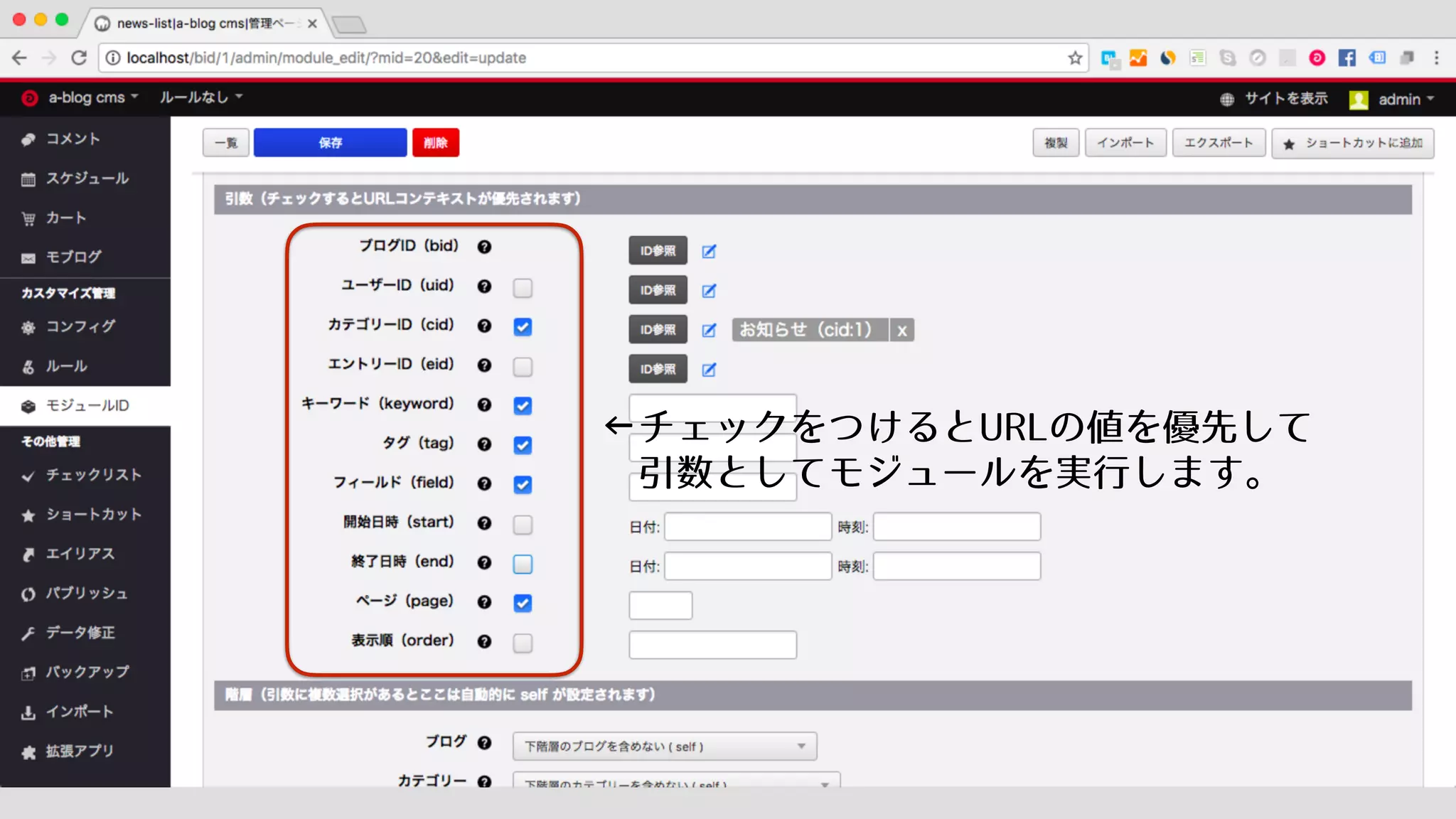Click help icon next to エントリーID (eid)
Viewport: 1456px width, 819px height.
[x=484, y=365]
